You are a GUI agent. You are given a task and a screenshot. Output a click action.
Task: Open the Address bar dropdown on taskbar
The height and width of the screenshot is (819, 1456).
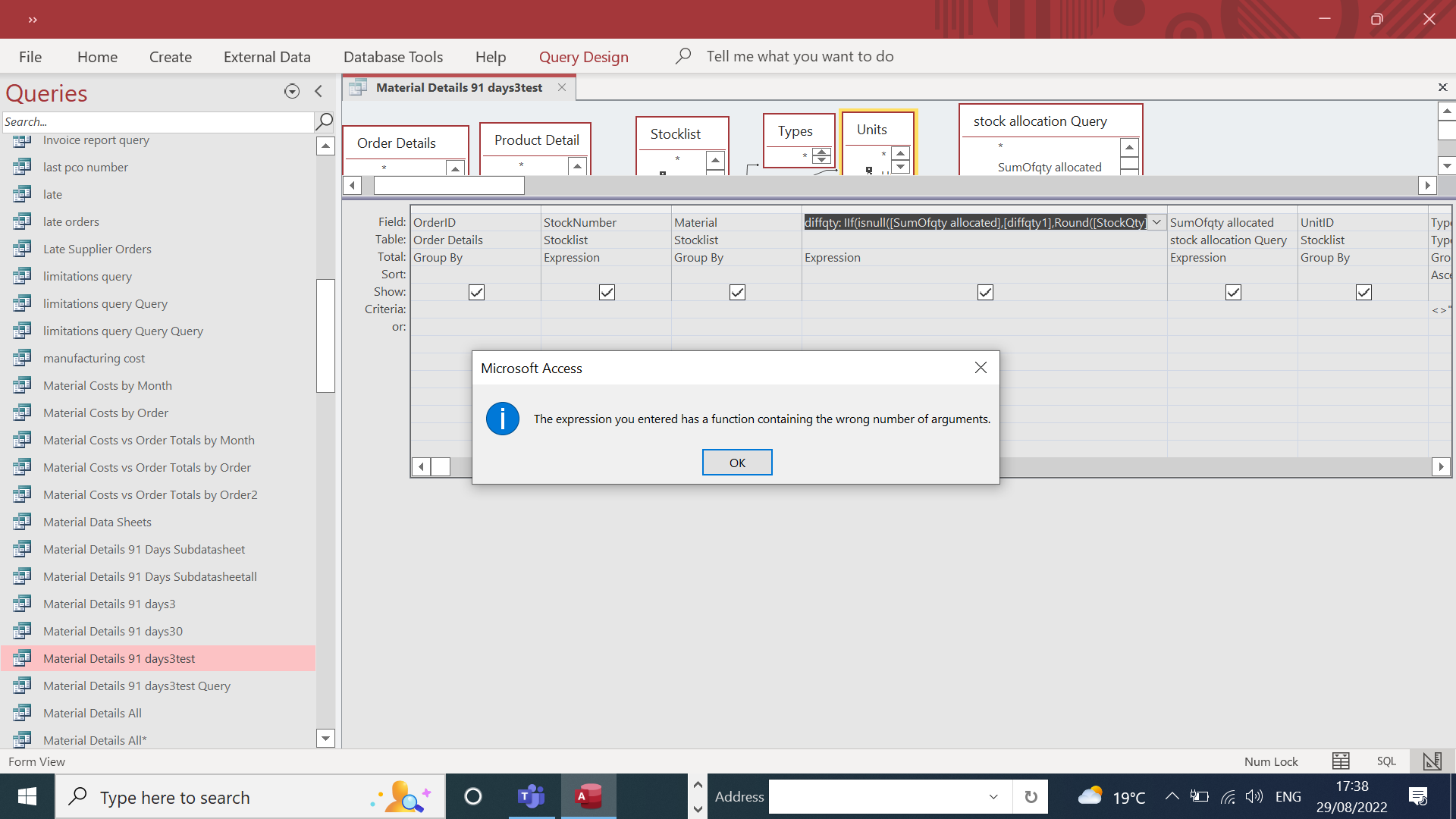993,796
